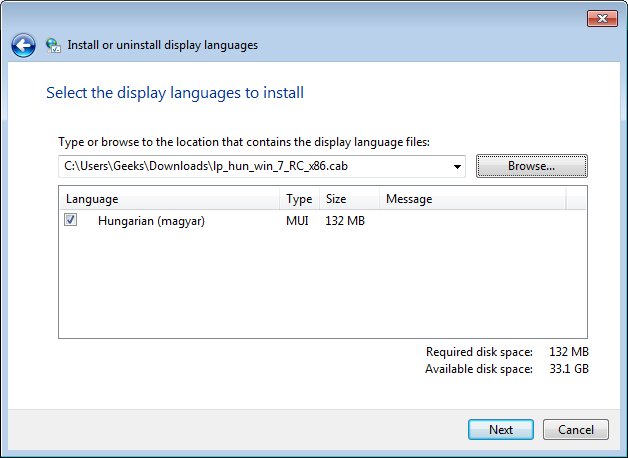628x458 pixels.
Task: Click the Available disk space value
Action: [x=569, y=369]
